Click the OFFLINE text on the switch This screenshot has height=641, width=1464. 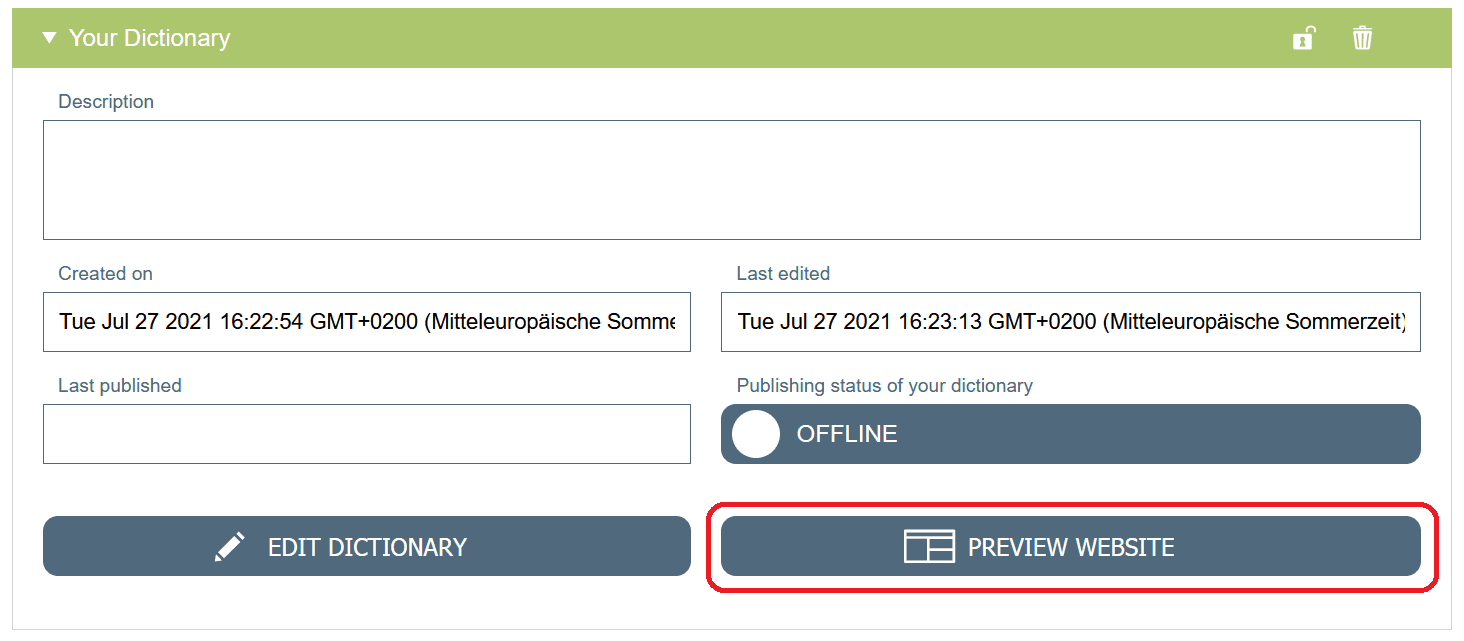(847, 434)
